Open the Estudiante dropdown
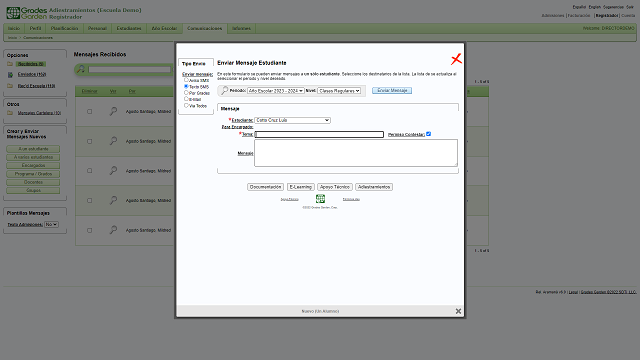This screenshot has width=640, height=360. [x=292, y=120]
